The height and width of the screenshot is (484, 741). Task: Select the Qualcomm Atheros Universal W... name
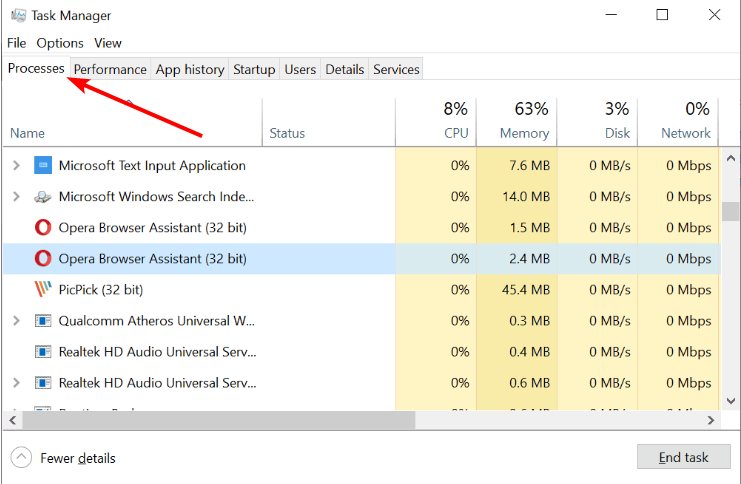click(156, 321)
